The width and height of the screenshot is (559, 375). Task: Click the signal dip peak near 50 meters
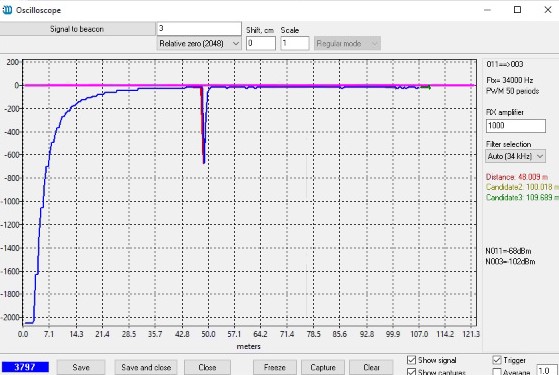204,163
